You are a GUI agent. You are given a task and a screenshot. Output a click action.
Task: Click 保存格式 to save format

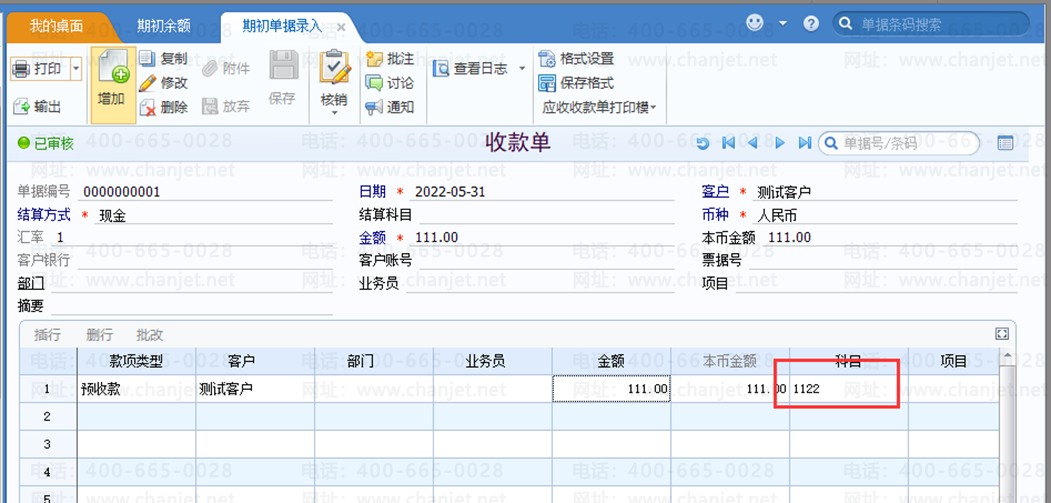coord(547,83)
